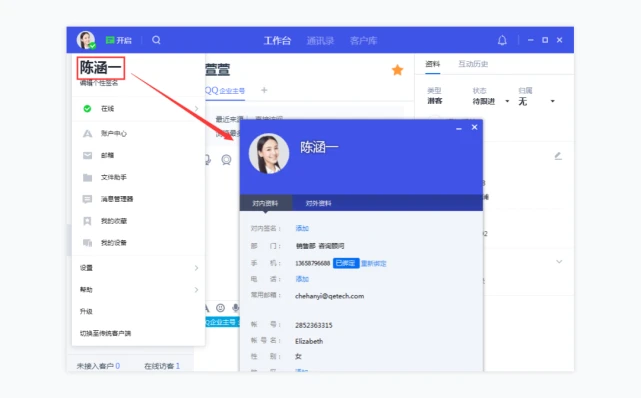Viewport: 641px width, 398px height.
Task: Click the webcam video call icon
Action: tap(226, 160)
